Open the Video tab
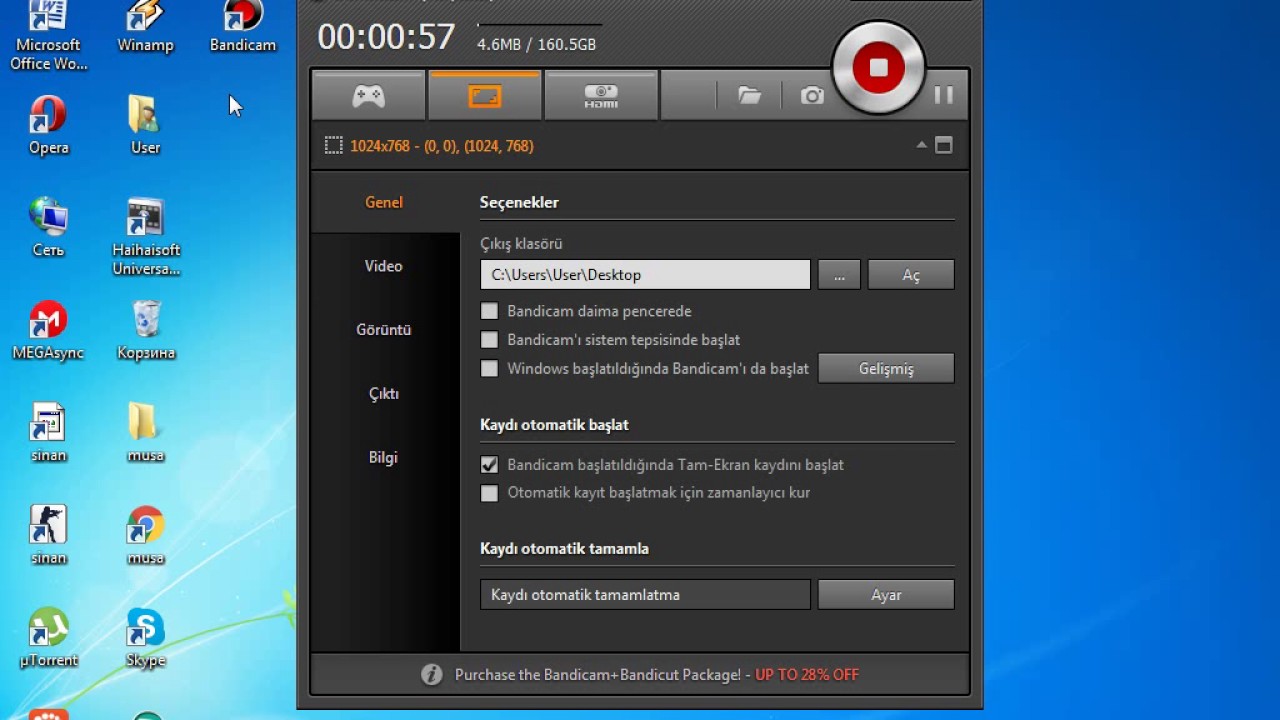The image size is (1280, 720). click(384, 266)
